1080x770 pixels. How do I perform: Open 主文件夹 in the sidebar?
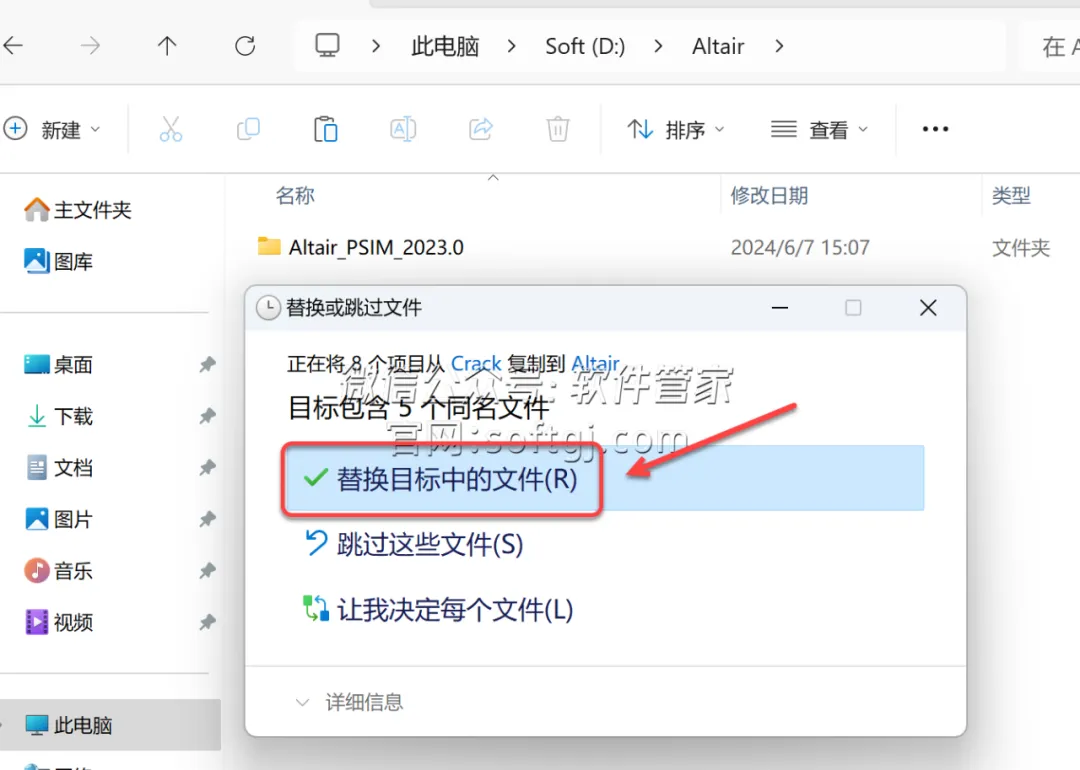point(77,209)
